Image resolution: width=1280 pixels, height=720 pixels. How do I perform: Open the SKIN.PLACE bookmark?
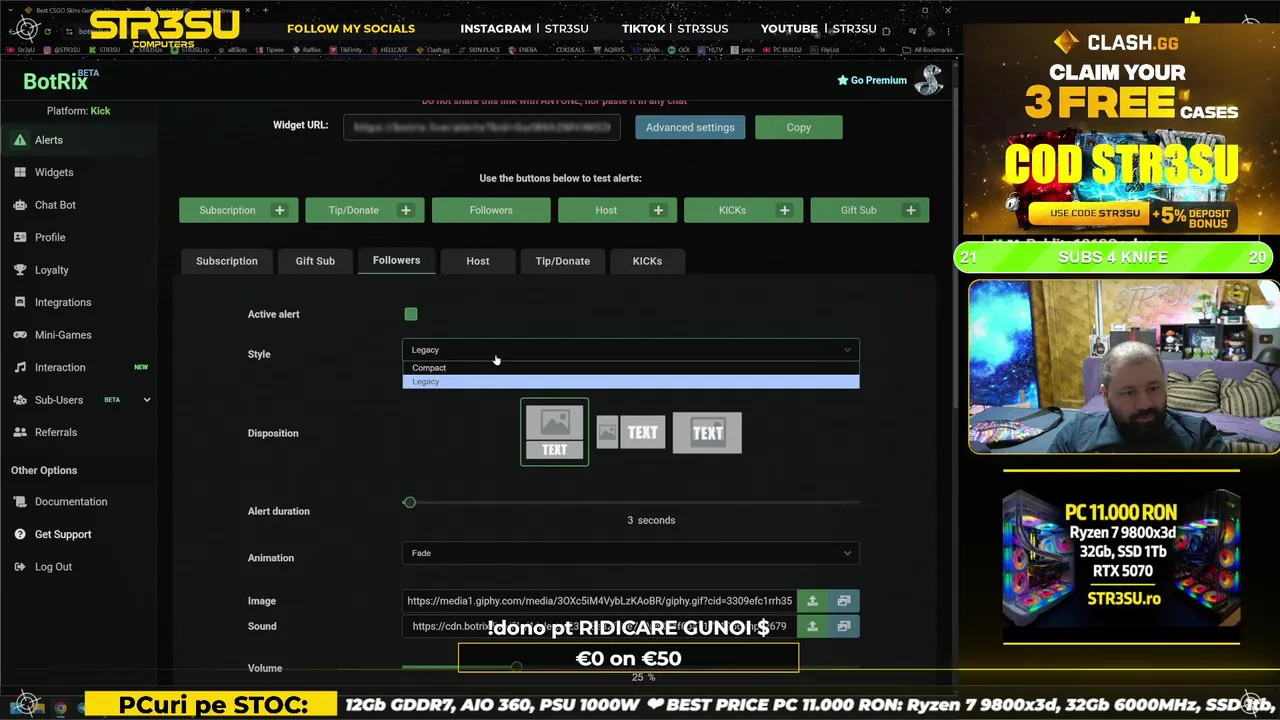(482, 49)
